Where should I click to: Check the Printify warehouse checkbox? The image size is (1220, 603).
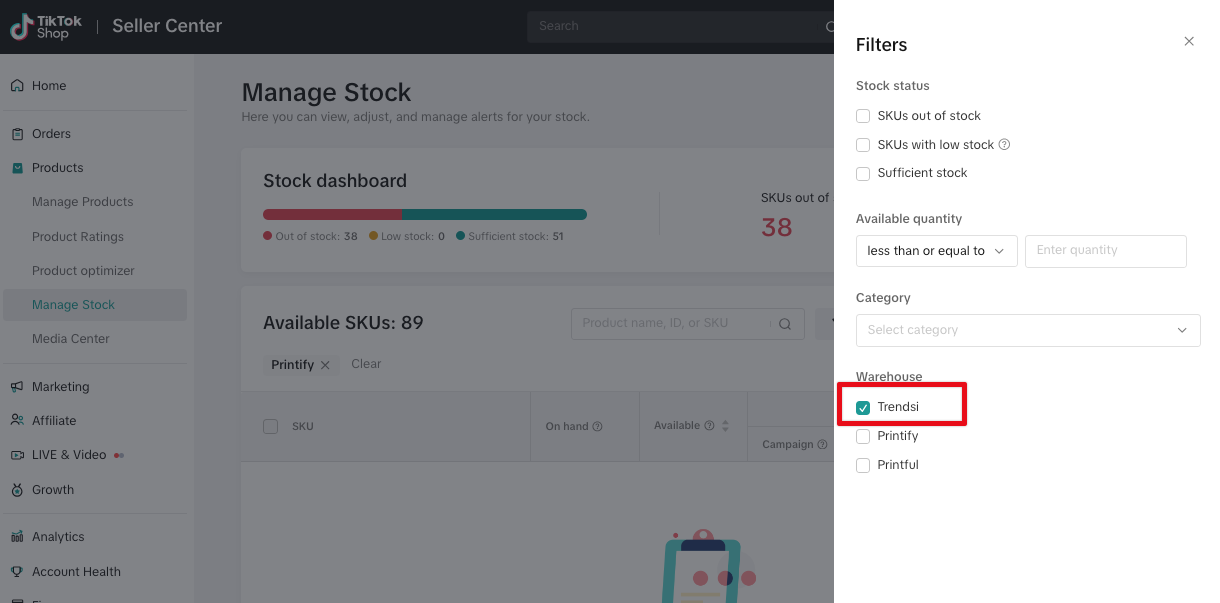(x=863, y=436)
